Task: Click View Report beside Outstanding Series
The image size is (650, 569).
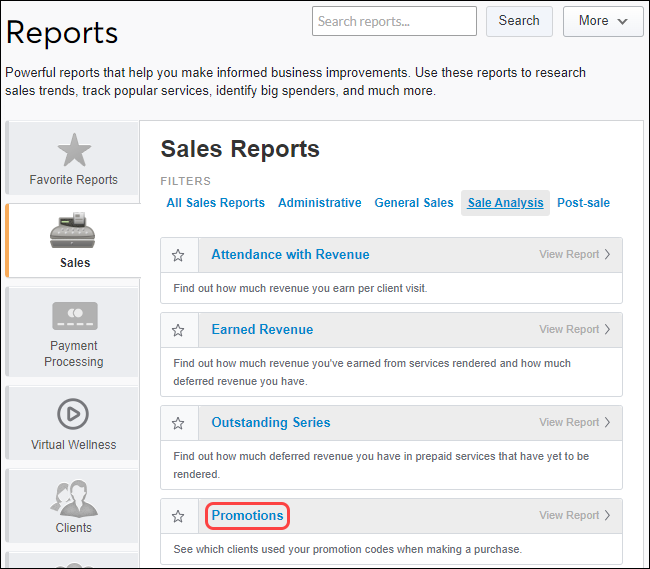Action: pos(574,423)
